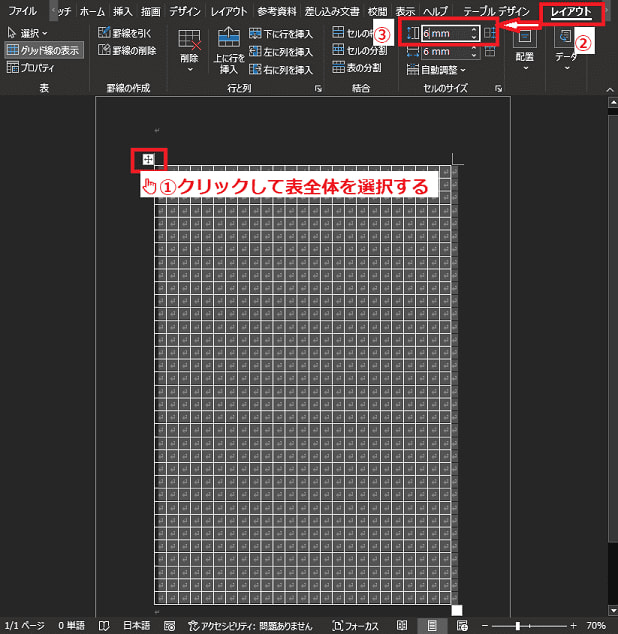The width and height of the screenshot is (618, 634).
Task: Click the zoom slider in status bar
Action: [x=518, y=625]
